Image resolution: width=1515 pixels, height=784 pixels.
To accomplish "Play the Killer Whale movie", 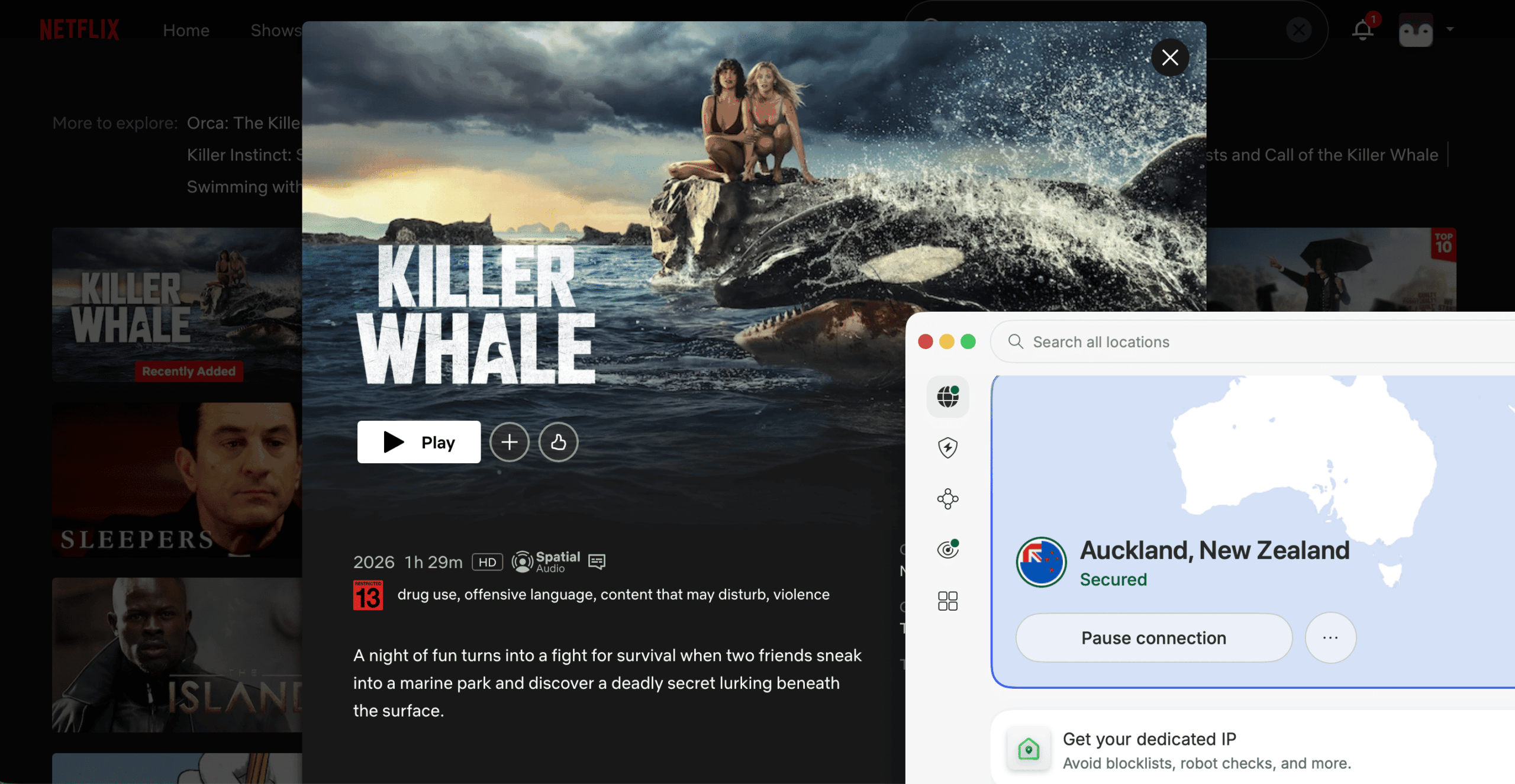I will pos(418,442).
